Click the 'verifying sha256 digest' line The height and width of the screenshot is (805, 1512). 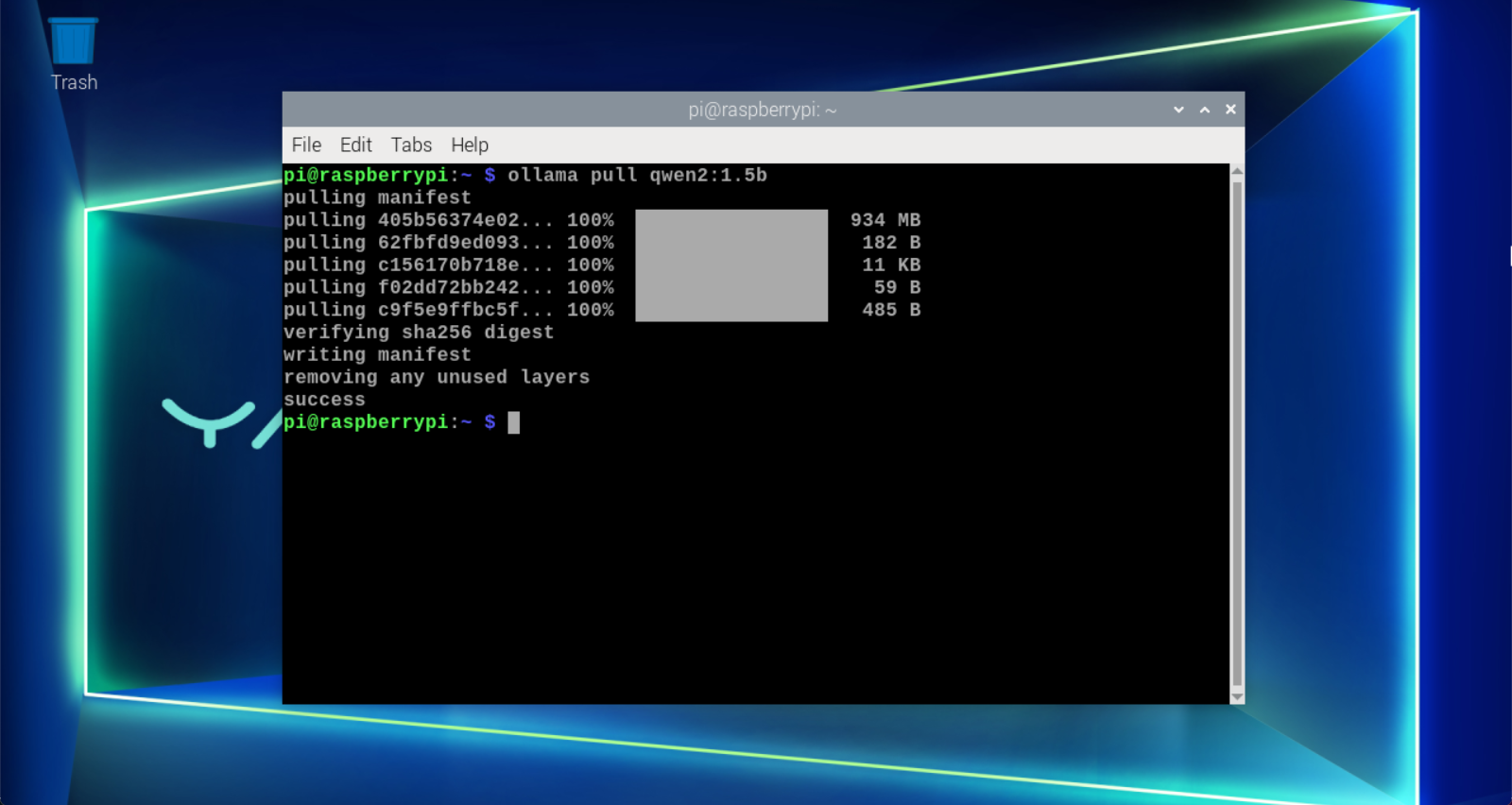419,333
